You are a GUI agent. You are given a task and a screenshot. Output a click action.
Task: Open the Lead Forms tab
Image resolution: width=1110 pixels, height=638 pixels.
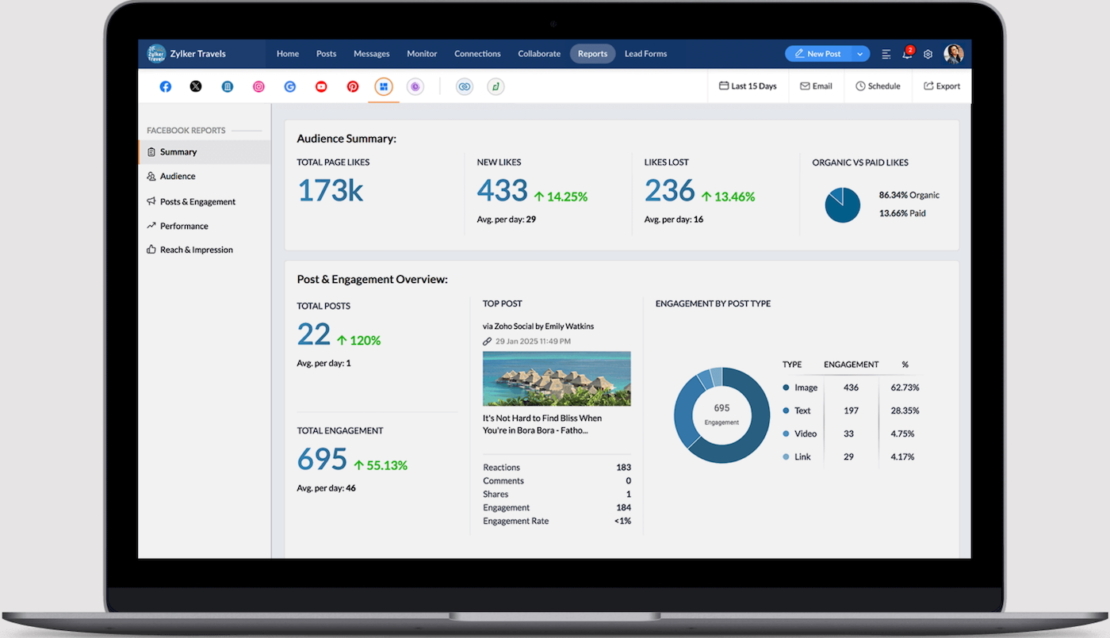tap(645, 54)
